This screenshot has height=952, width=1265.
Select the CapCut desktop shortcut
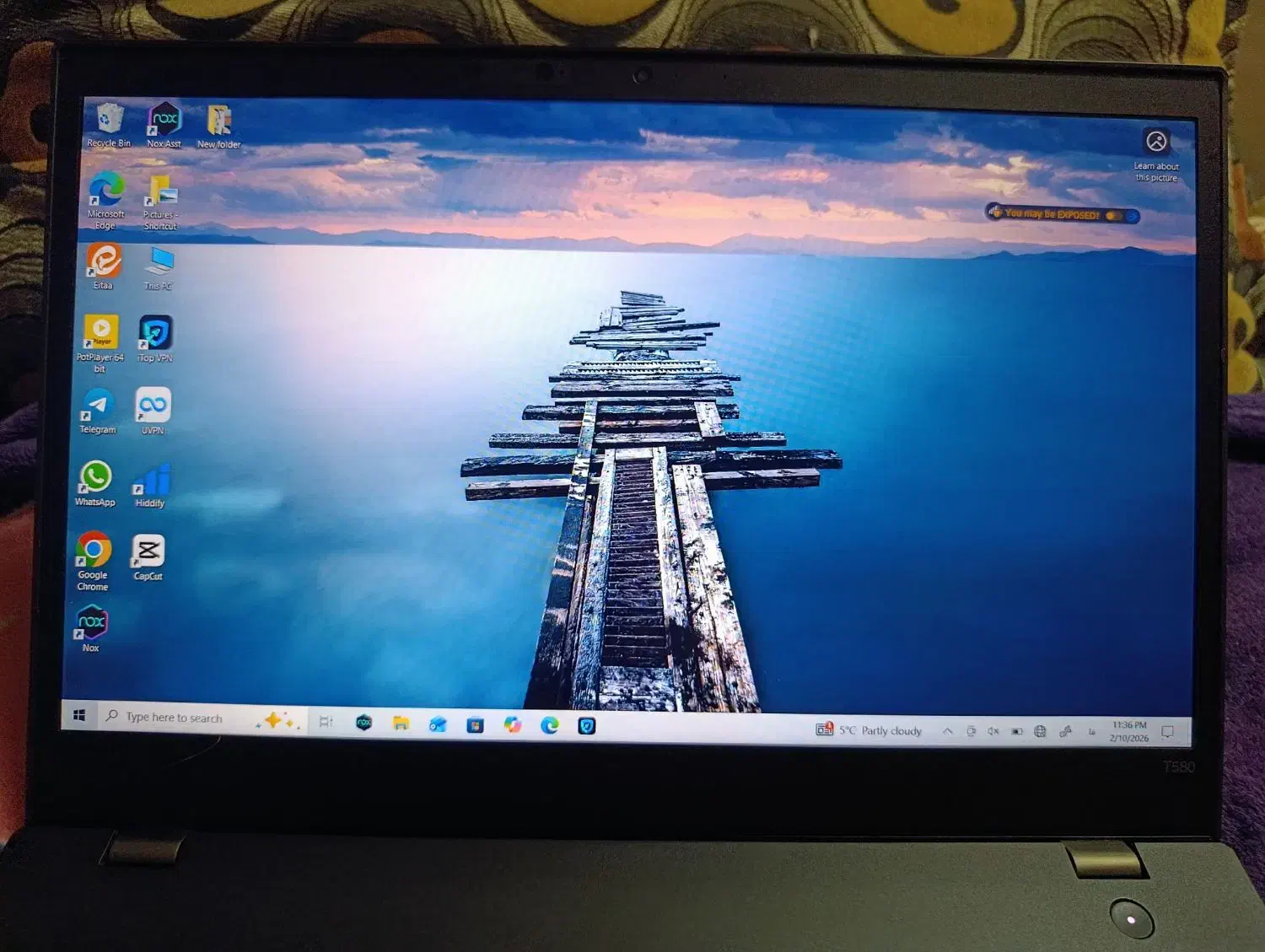[148, 553]
